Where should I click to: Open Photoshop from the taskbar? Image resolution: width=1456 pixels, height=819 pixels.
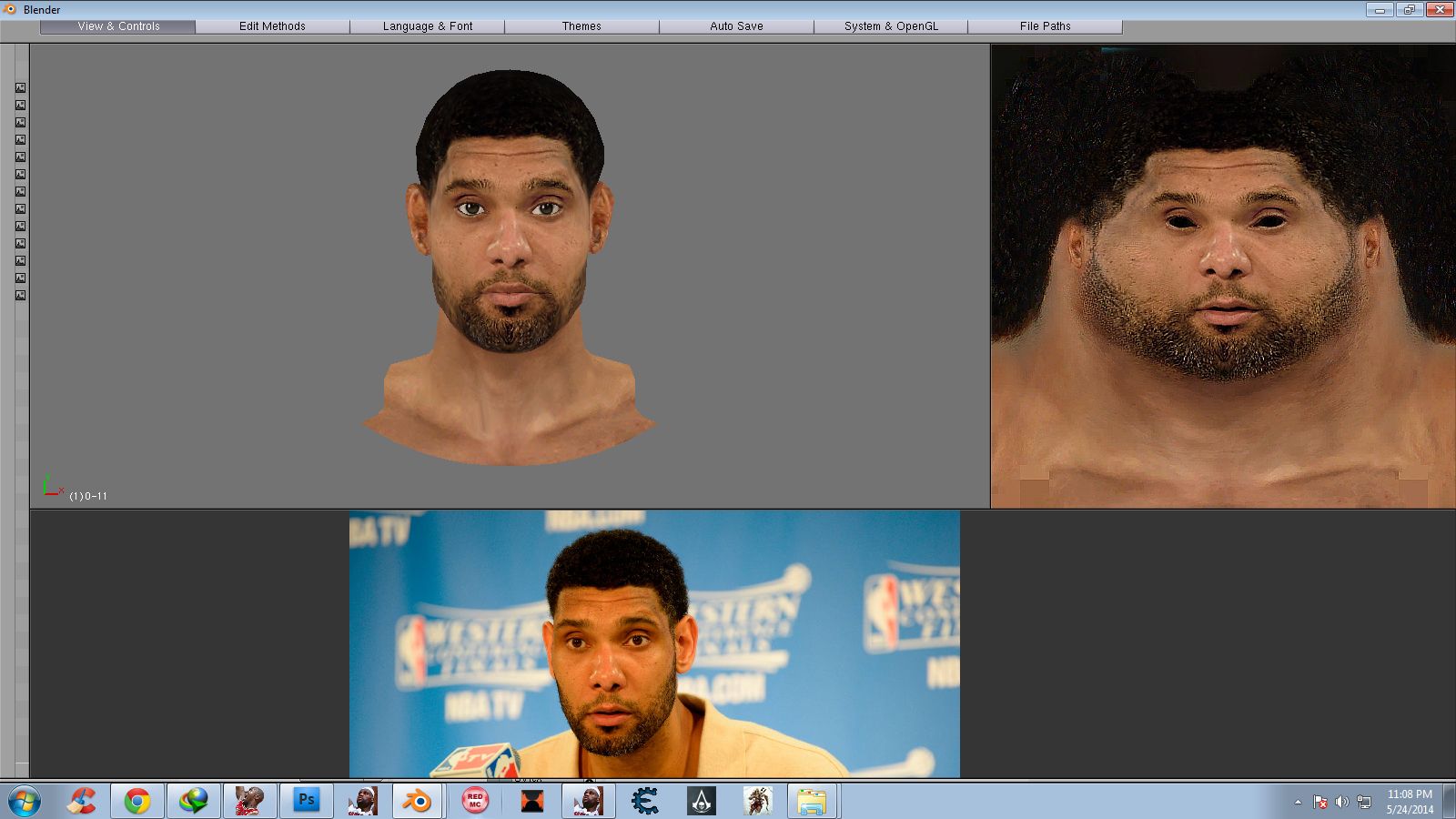click(307, 801)
